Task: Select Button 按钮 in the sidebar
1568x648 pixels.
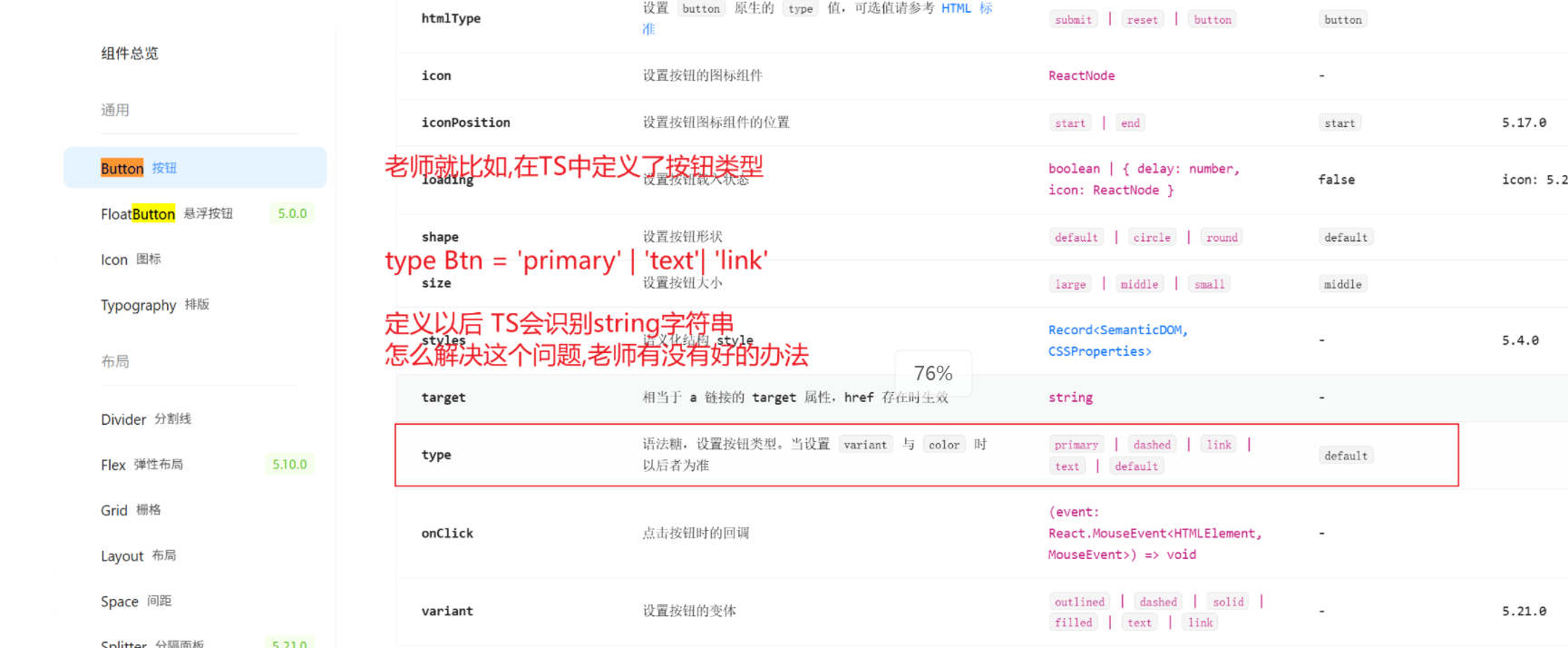Action: click(x=195, y=168)
